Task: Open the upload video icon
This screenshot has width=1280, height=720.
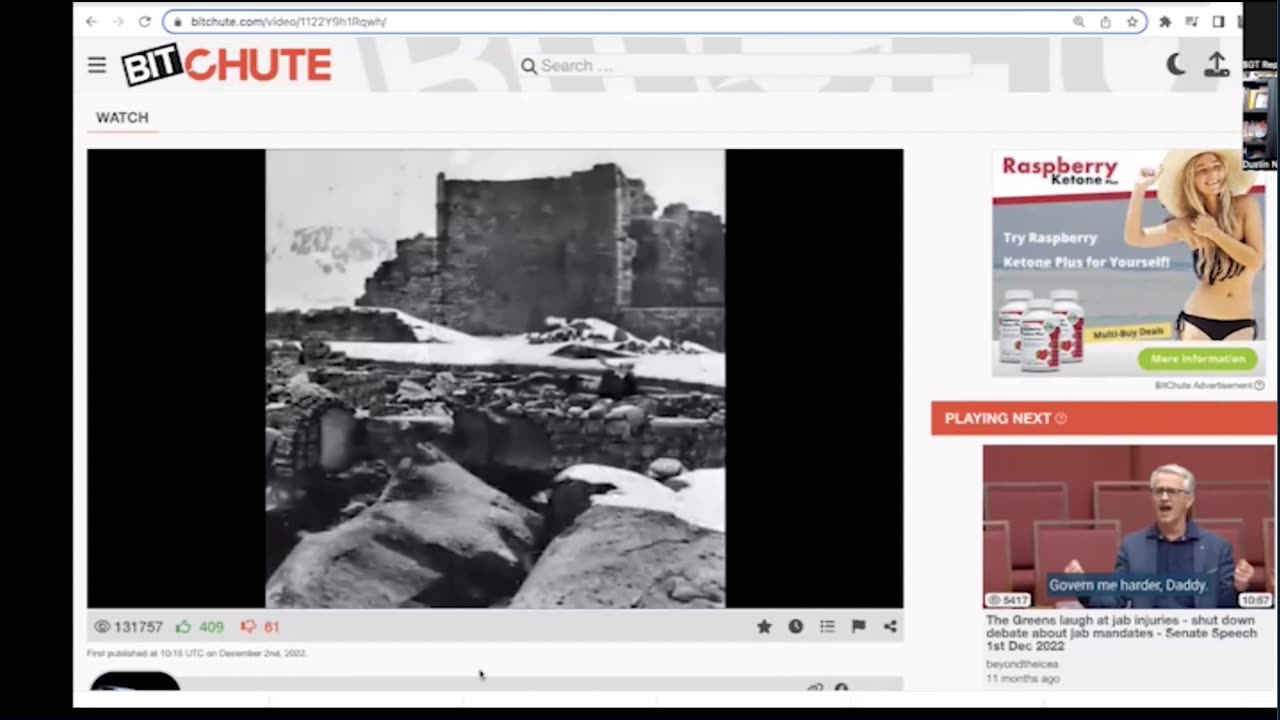Action: click(x=1216, y=65)
